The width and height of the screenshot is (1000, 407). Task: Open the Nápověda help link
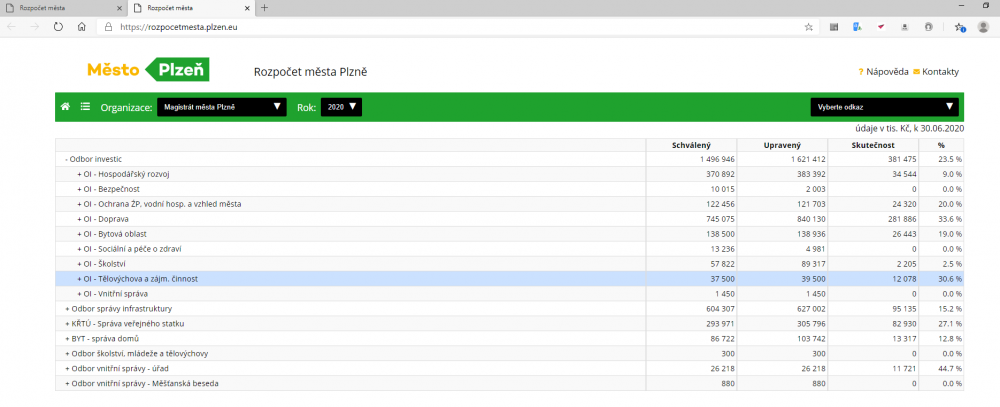[886, 72]
